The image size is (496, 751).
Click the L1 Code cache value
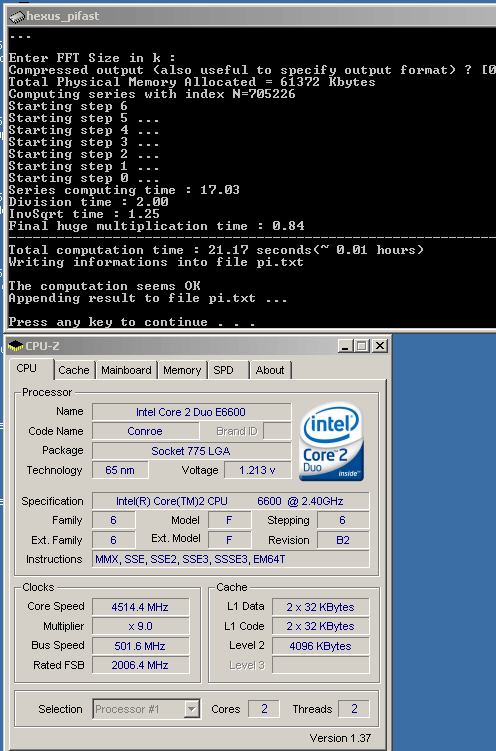point(321,626)
